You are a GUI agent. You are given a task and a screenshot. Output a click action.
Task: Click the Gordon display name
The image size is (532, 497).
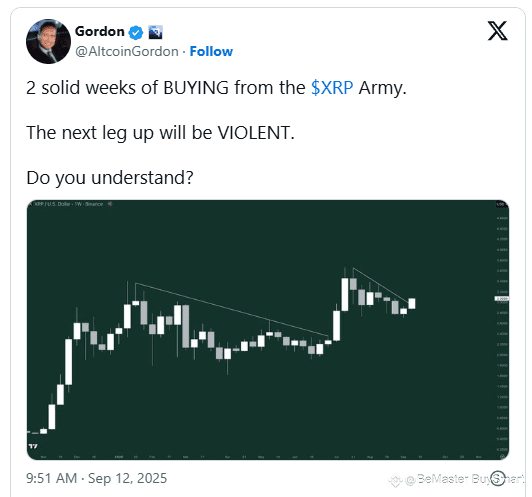(x=100, y=32)
